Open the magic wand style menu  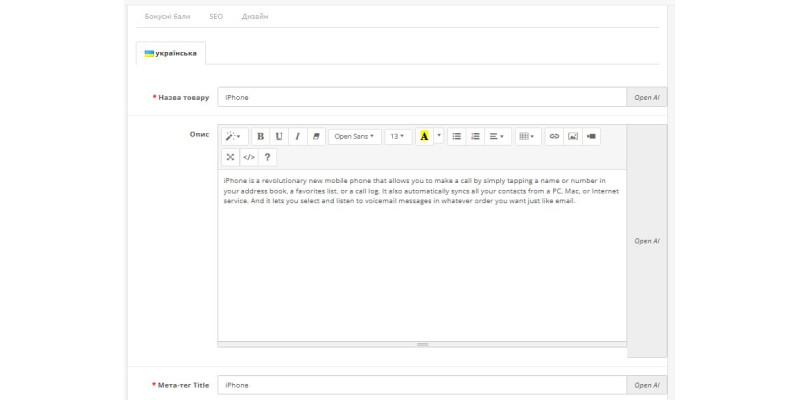[x=235, y=136]
